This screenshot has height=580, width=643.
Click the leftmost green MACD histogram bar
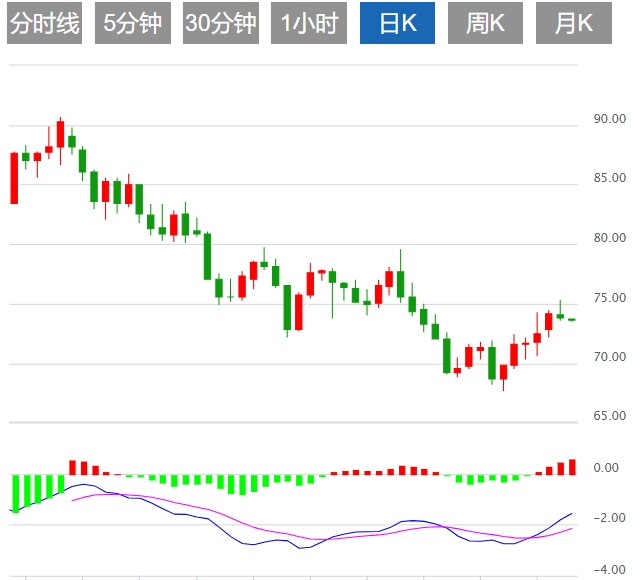point(14,492)
